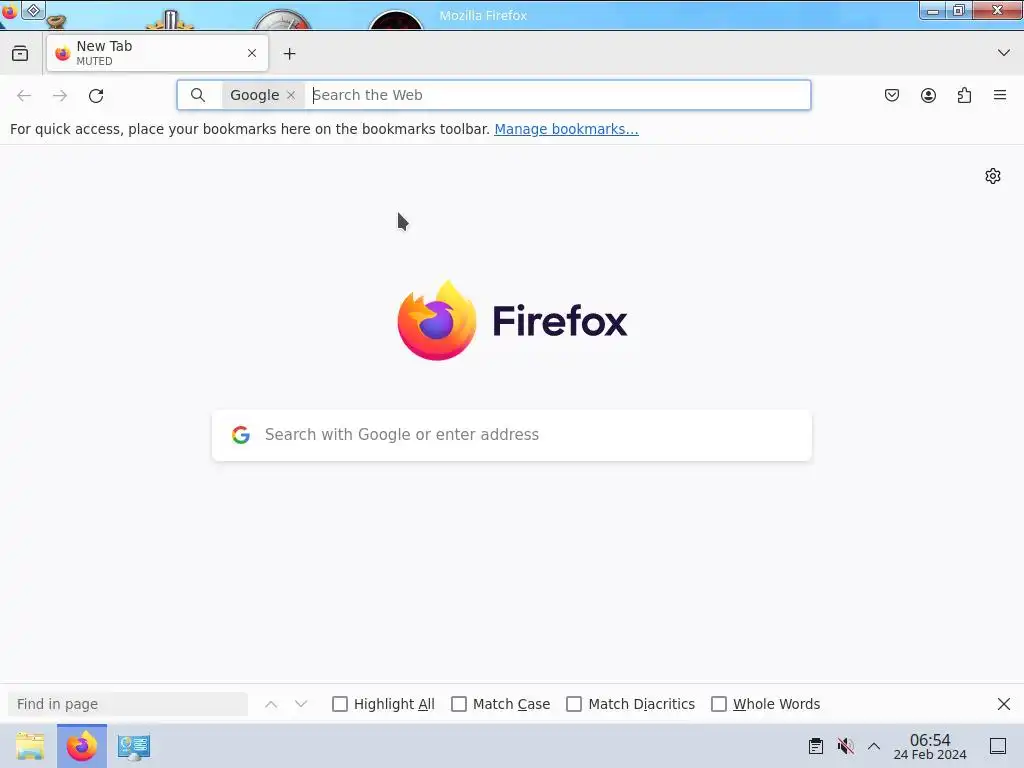Open the system settings taskbar icon
The image size is (1024, 768).
pos(134,746)
